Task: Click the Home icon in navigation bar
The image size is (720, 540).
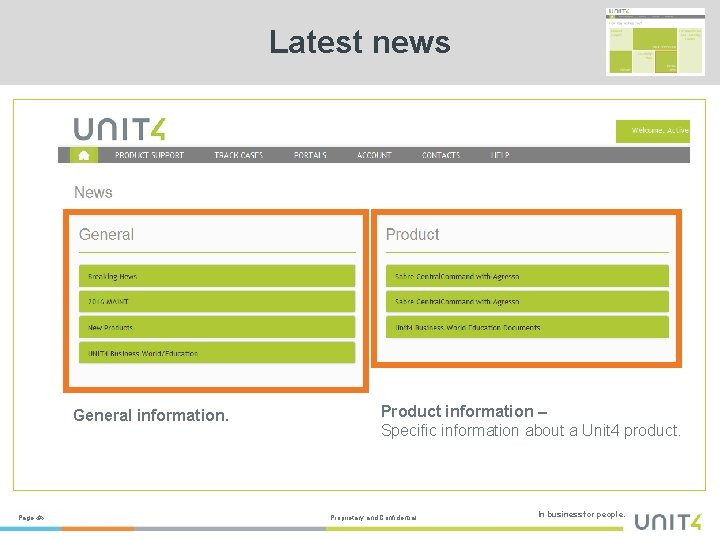Action: click(x=84, y=155)
